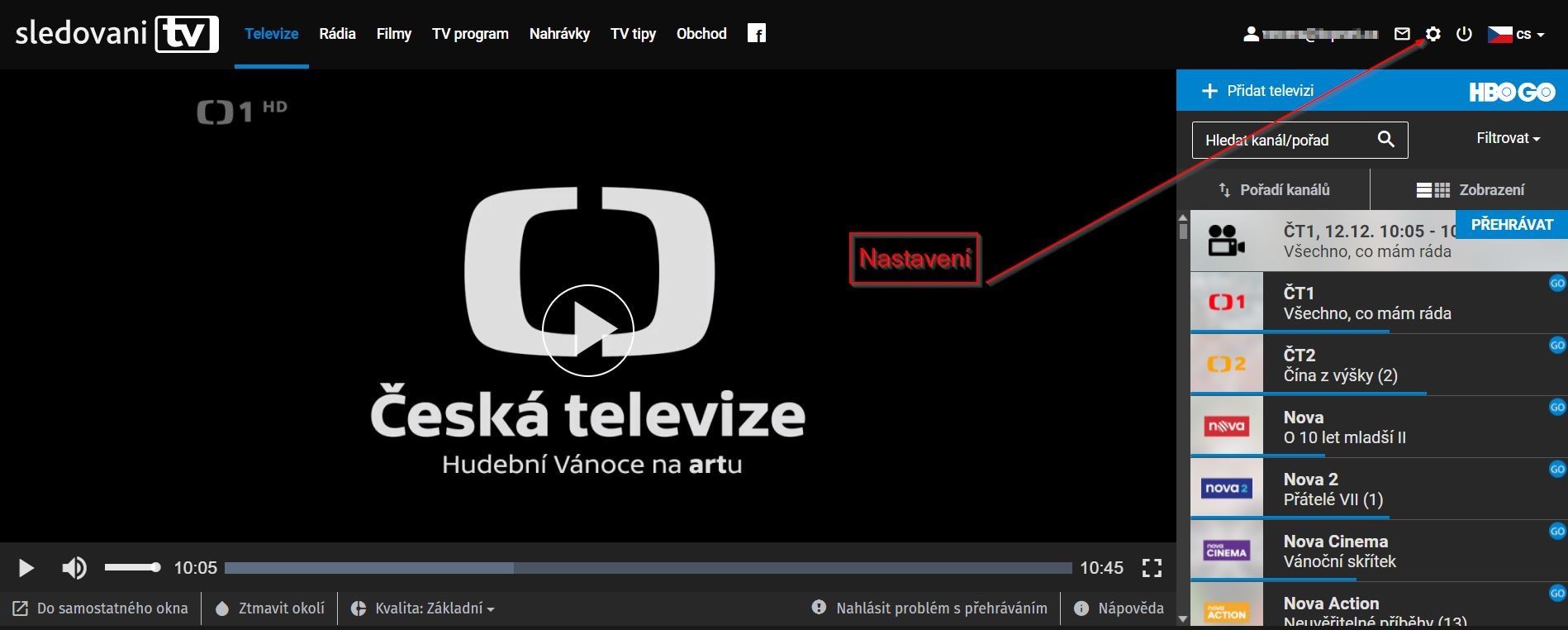Open the HBO GO logo link
The image size is (1568, 630).
[1512, 92]
